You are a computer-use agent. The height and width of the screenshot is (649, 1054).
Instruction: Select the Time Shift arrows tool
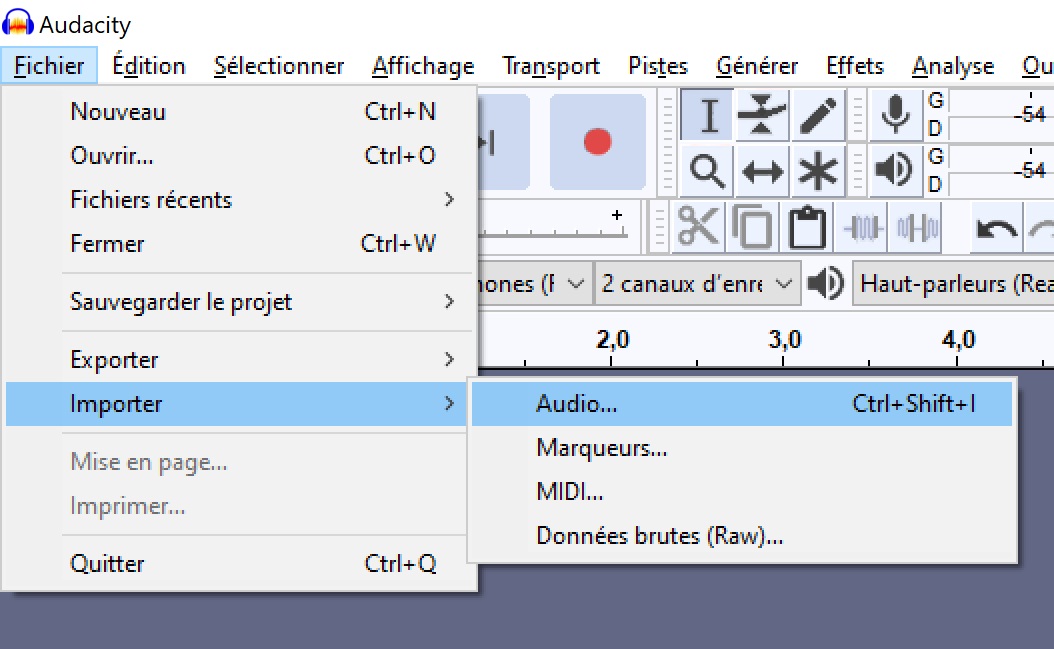[x=762, y=171]
